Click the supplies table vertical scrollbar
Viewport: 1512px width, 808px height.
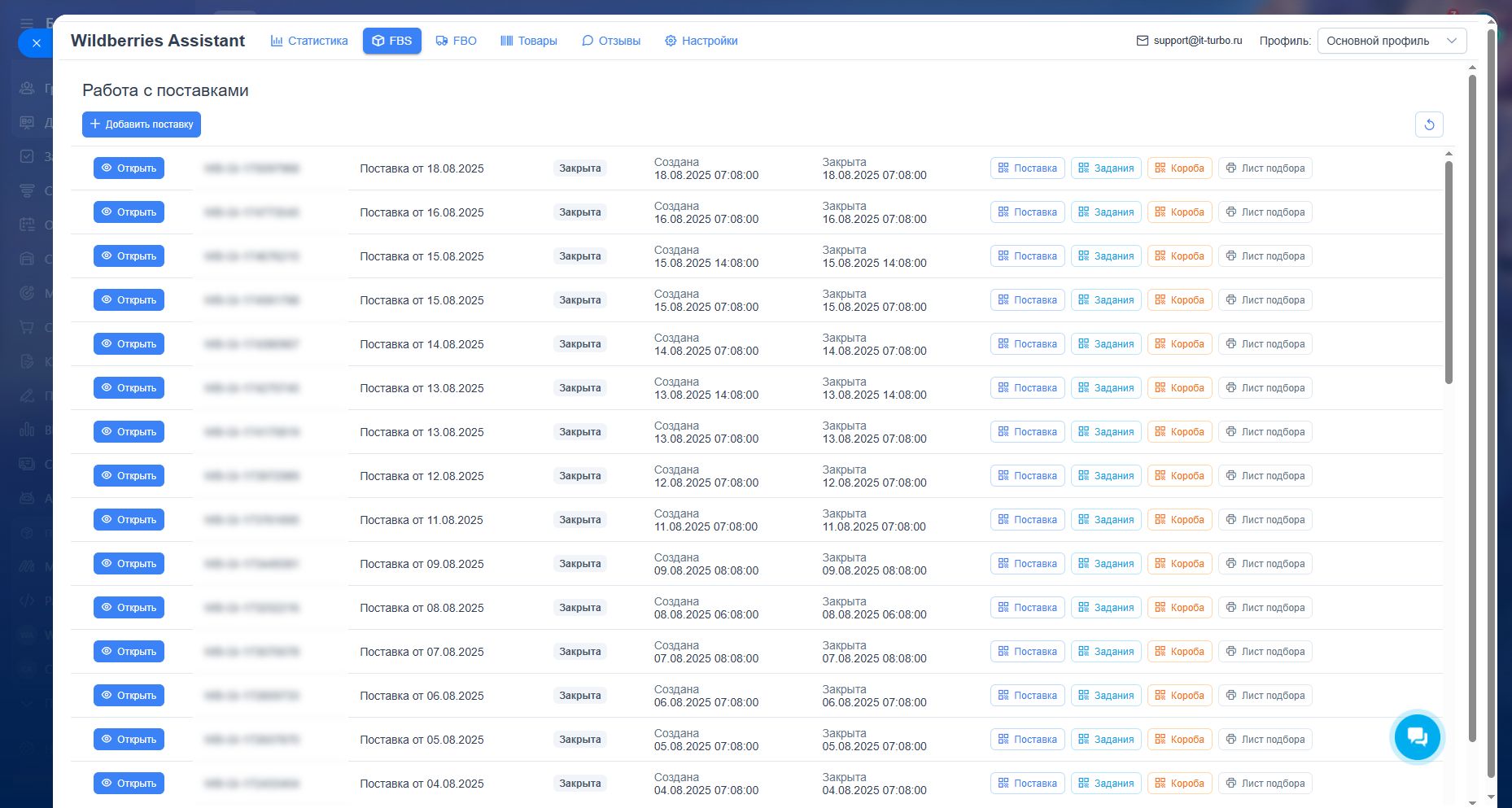1449,273
